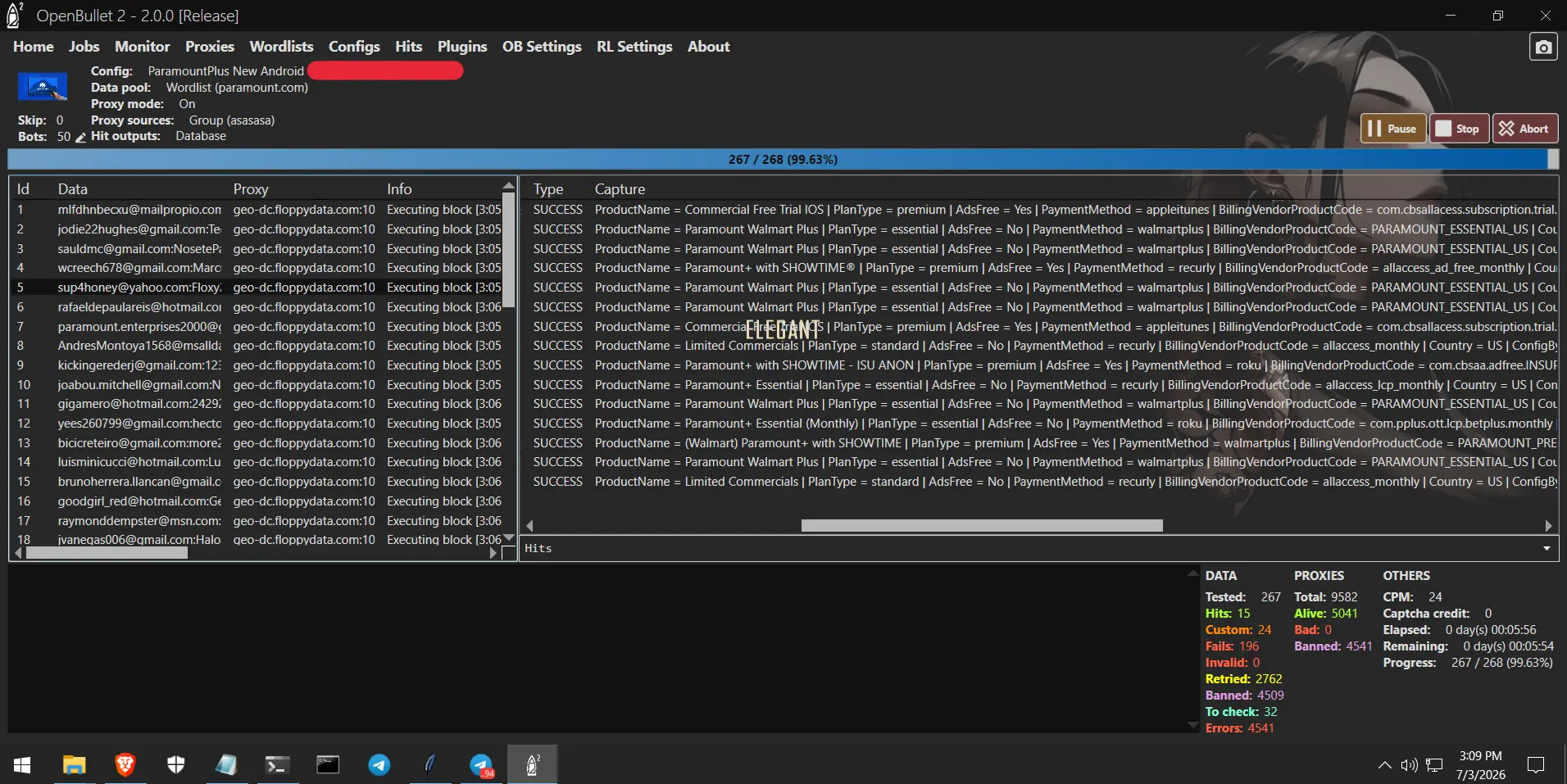Select bot row gigamero@hotmail.com

pyautogui.click(x=256, y=404)
